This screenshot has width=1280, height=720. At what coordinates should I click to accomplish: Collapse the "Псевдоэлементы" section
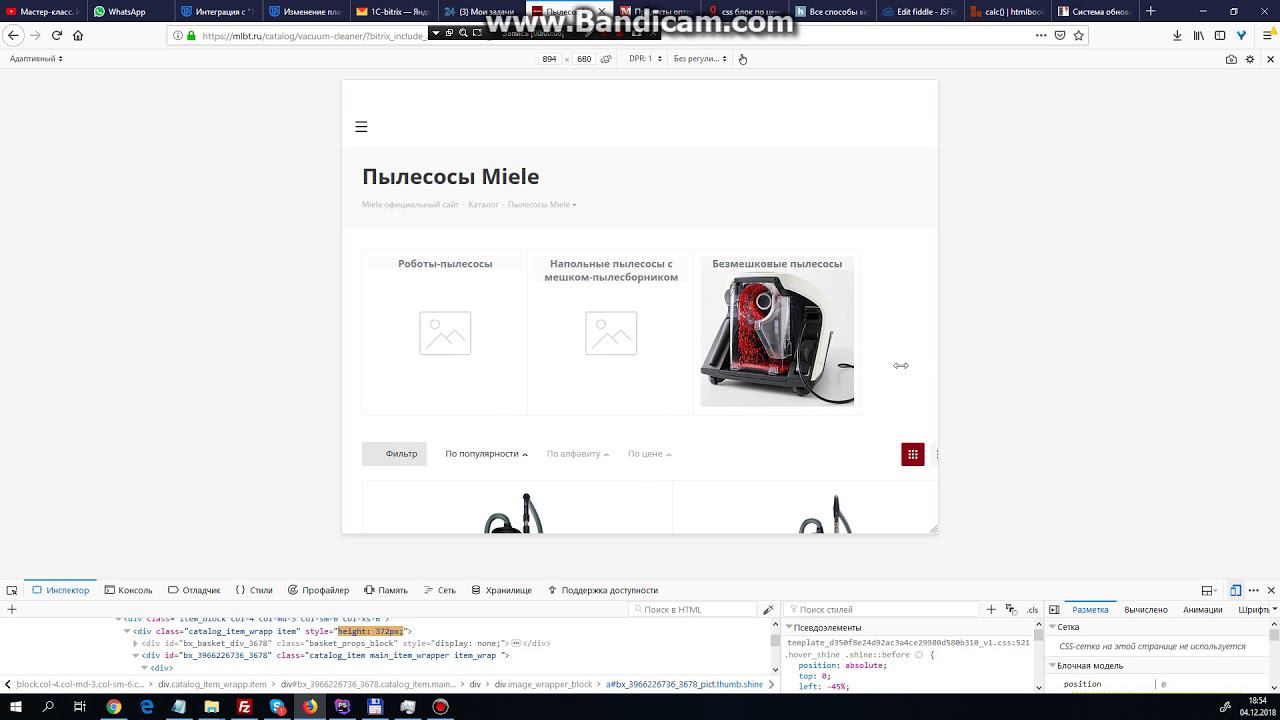click(x=790, y=627)
